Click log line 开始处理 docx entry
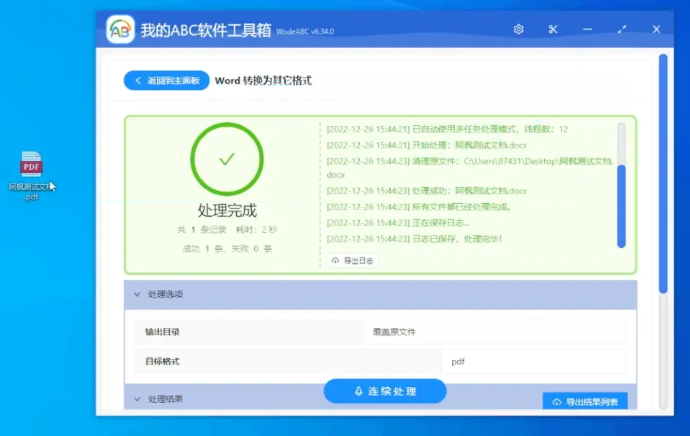The image size is (690, 436). tap(426, 145)
